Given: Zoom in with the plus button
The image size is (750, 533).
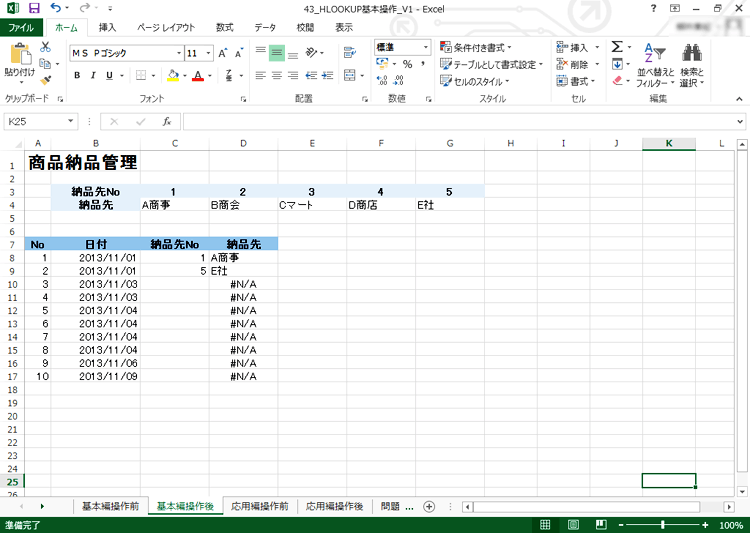Looking at the screenshot, I should (x=705, y=525).
